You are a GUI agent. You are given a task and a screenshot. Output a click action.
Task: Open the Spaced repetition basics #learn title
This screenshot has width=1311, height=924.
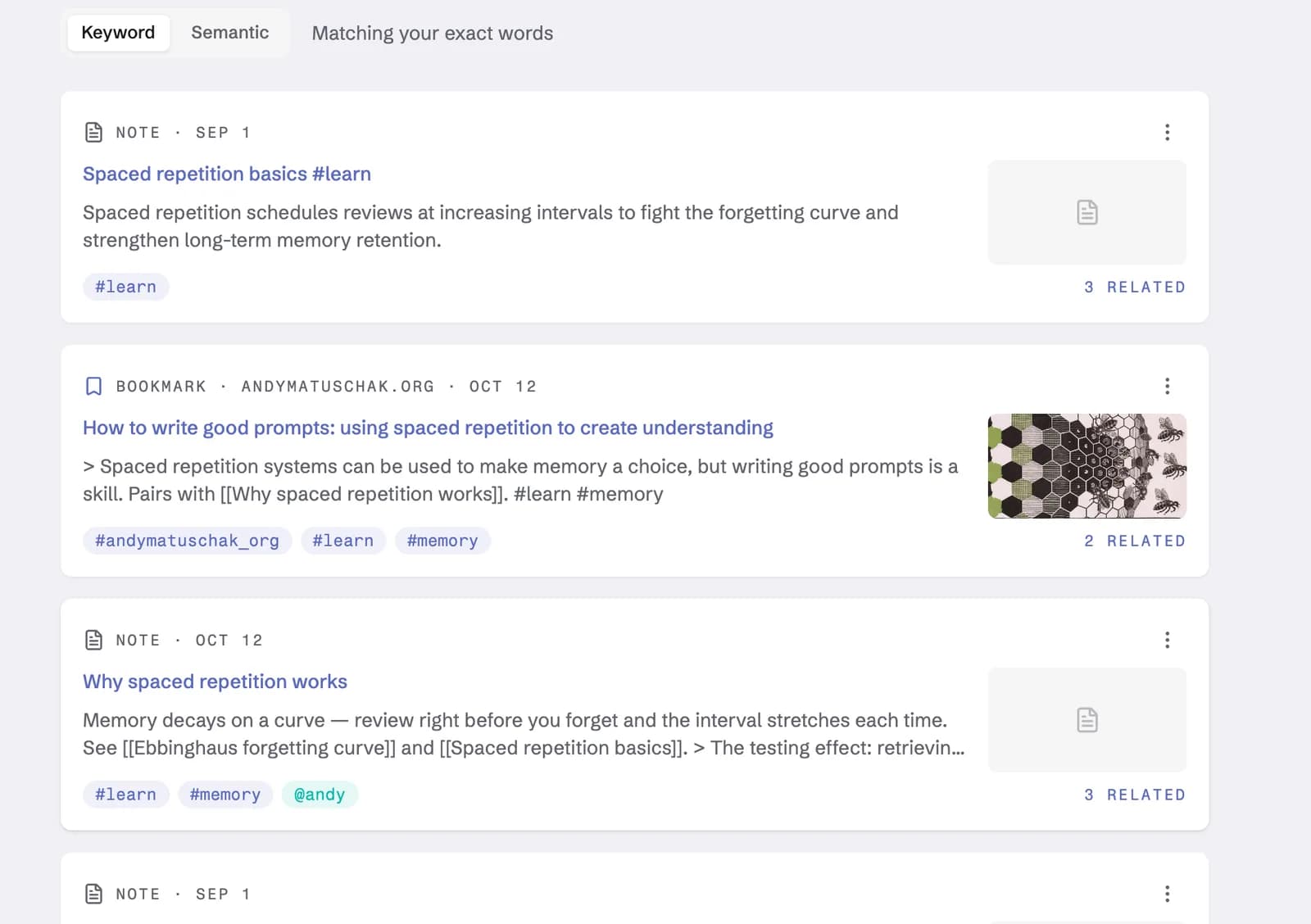227,174
